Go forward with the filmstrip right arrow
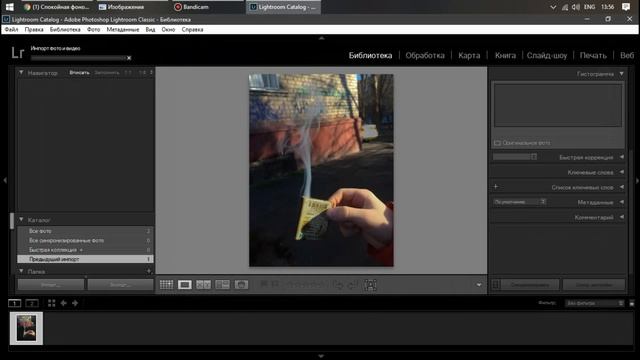 tap(75, 303)
